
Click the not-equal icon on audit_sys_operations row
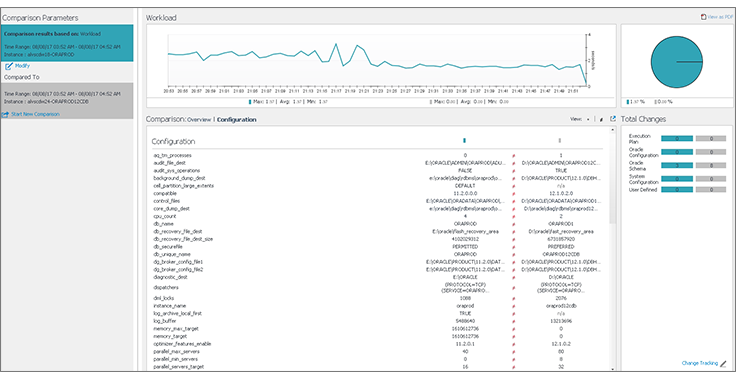(513, 171)
